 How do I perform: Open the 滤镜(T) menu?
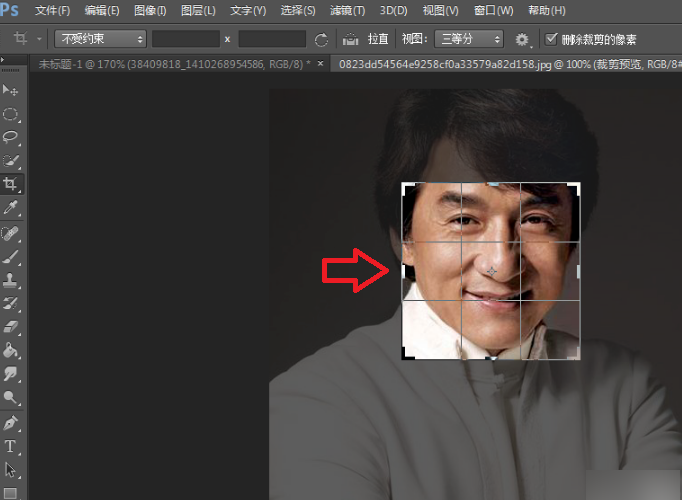tap(347, 10)
